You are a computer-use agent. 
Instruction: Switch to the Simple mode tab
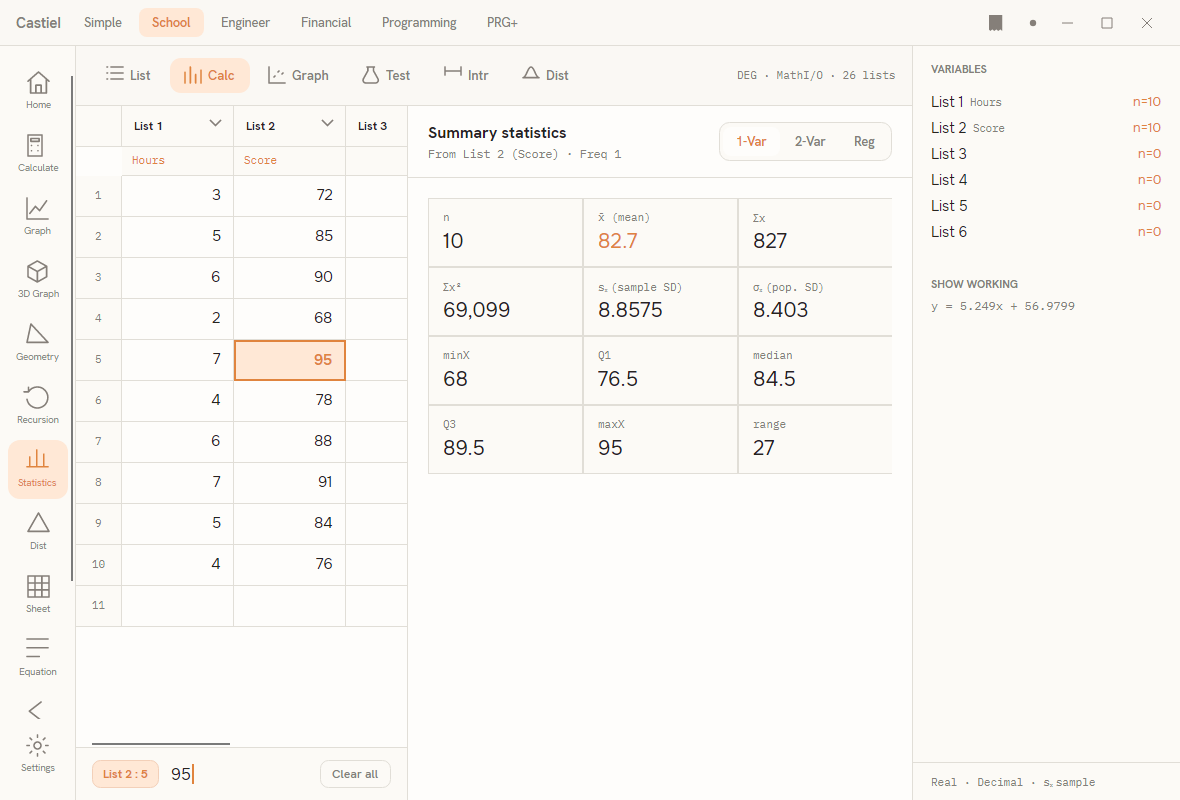(x=103, y=23)
